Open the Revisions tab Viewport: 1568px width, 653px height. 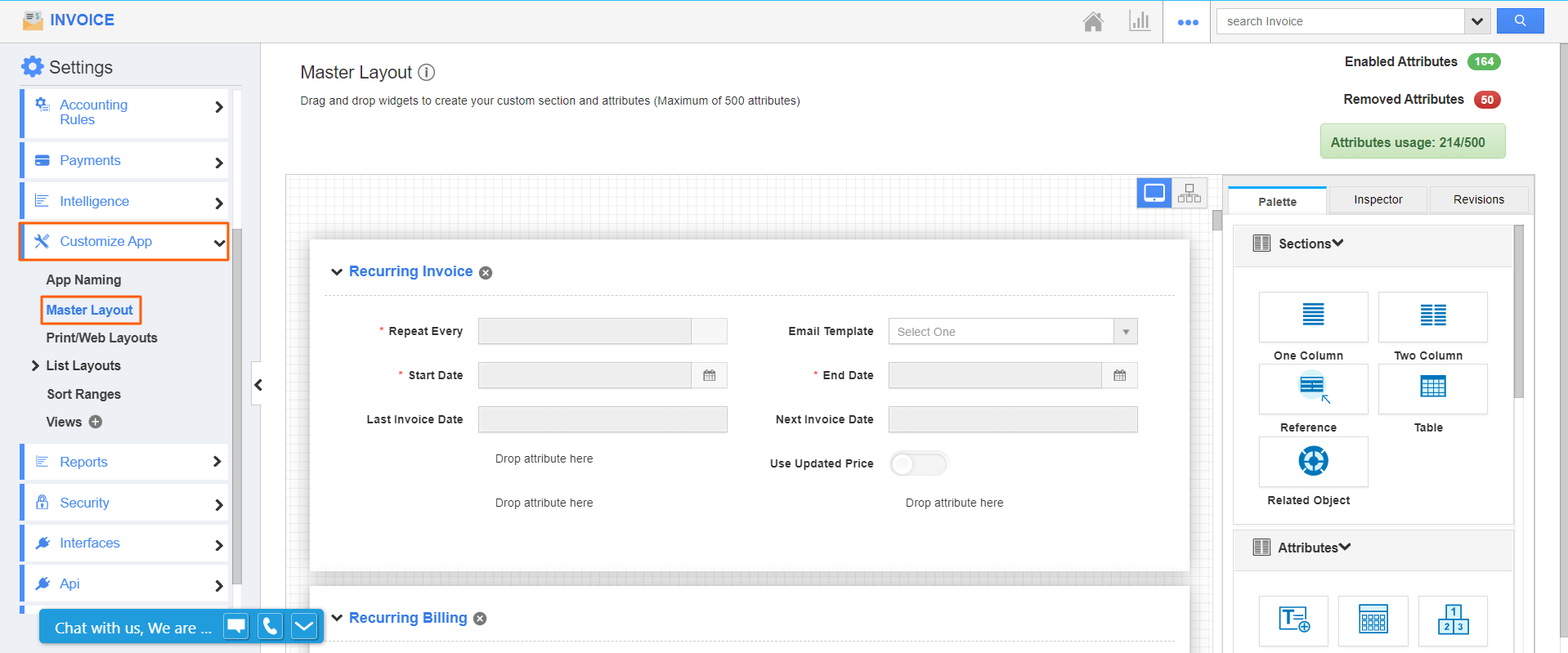point(1478,199)
